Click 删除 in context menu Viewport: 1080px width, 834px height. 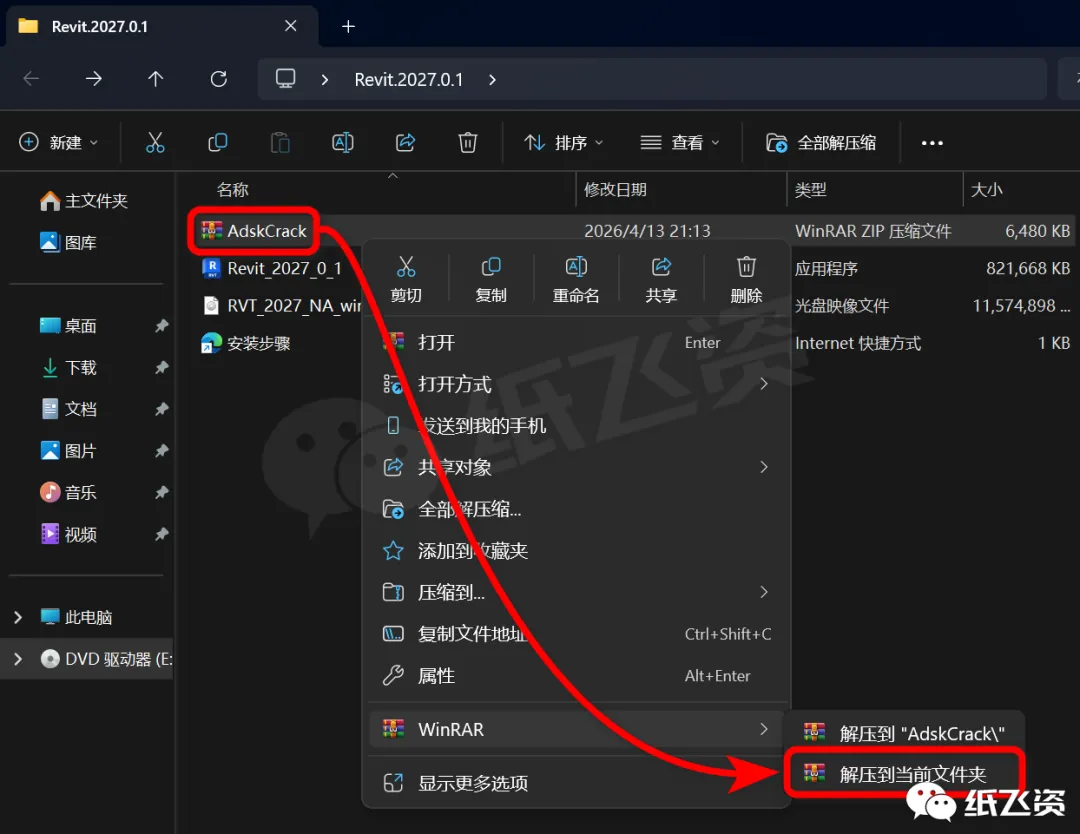point(746,280)
